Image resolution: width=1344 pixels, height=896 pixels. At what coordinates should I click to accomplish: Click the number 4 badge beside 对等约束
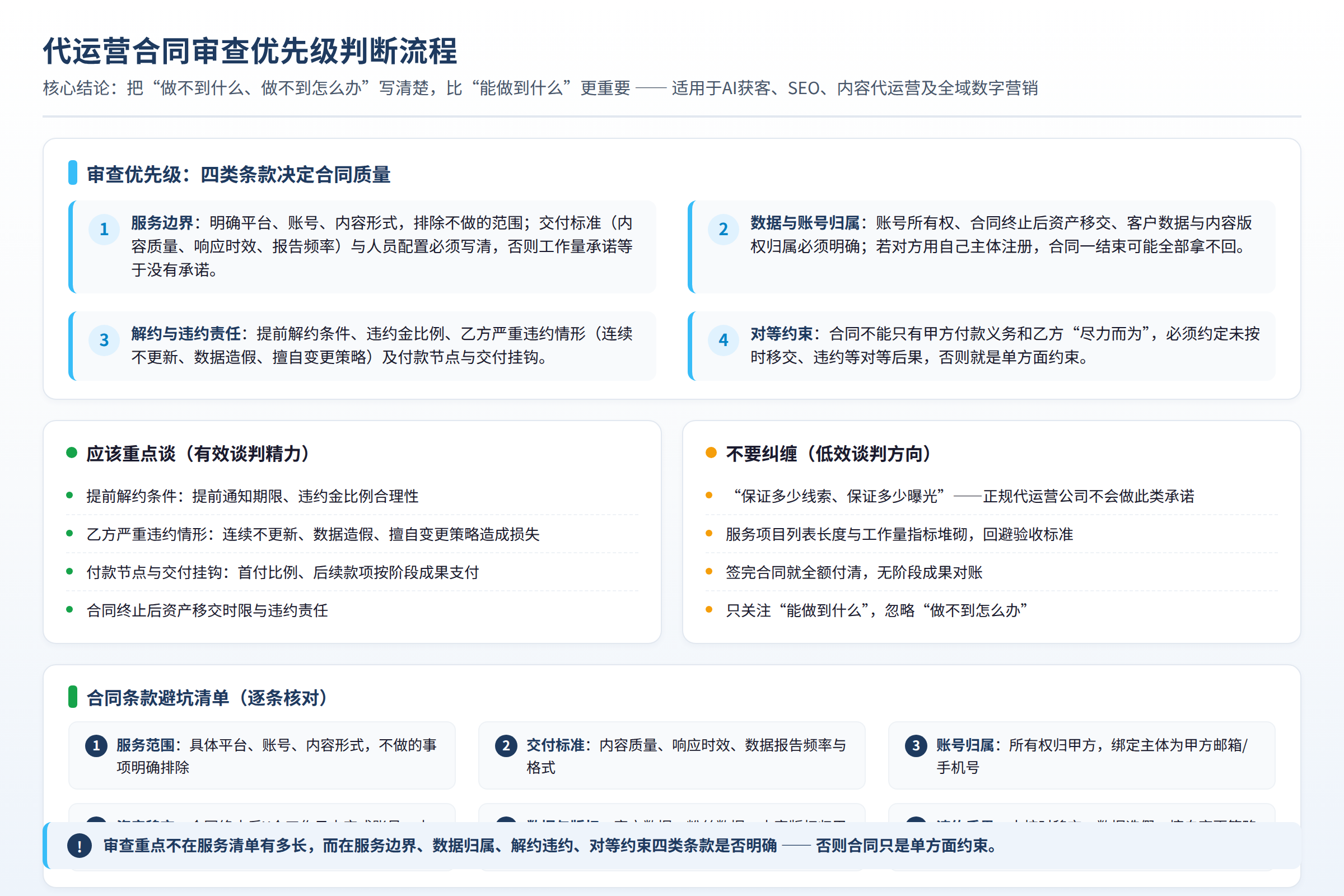pos(724,340)
